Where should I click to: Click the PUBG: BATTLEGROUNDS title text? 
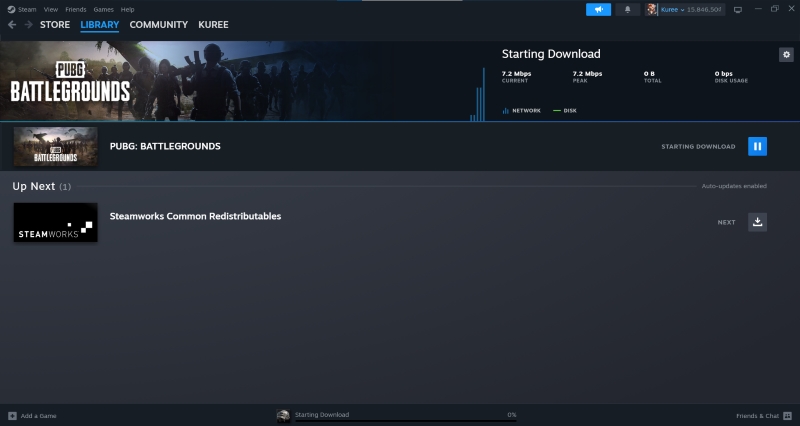coord(165,146)
